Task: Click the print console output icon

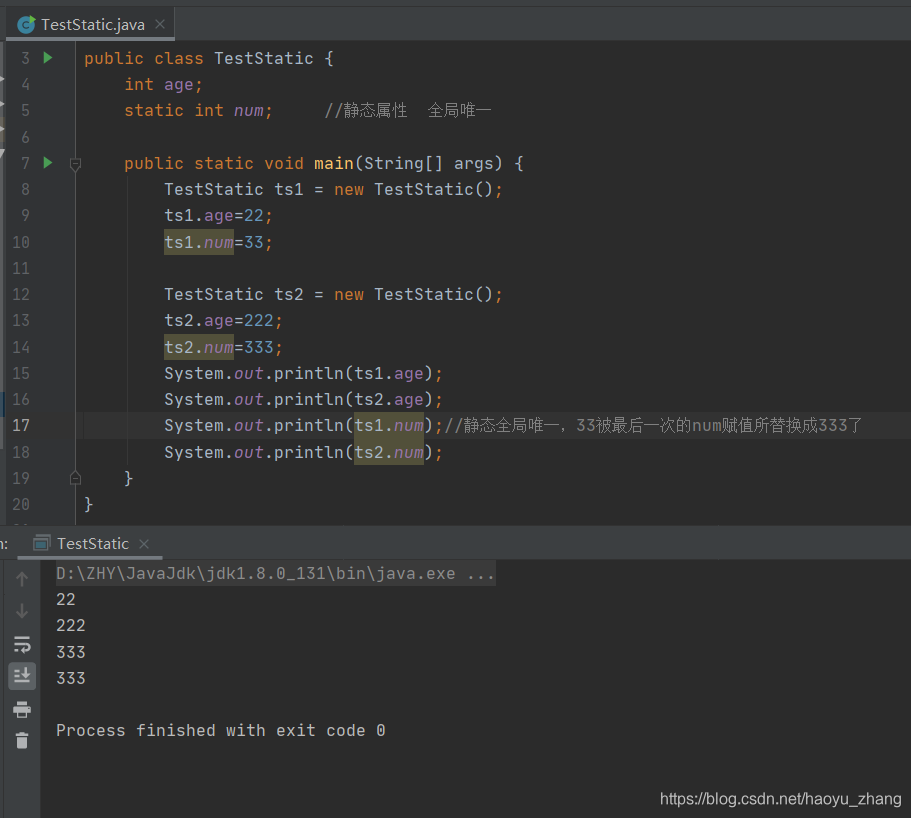Action: [x=22, y=709]
